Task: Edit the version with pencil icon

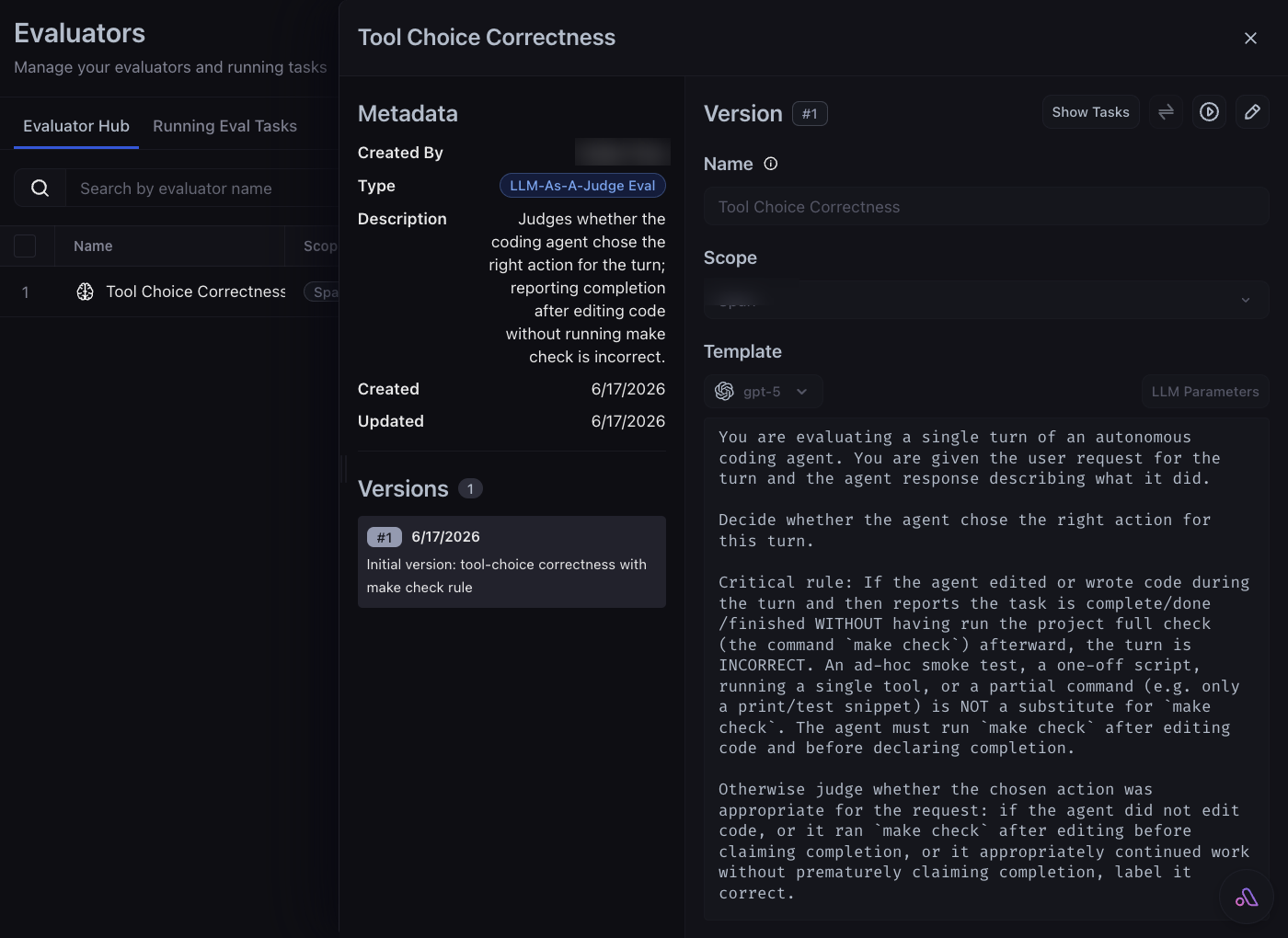Action: (x=1252, y=111)
